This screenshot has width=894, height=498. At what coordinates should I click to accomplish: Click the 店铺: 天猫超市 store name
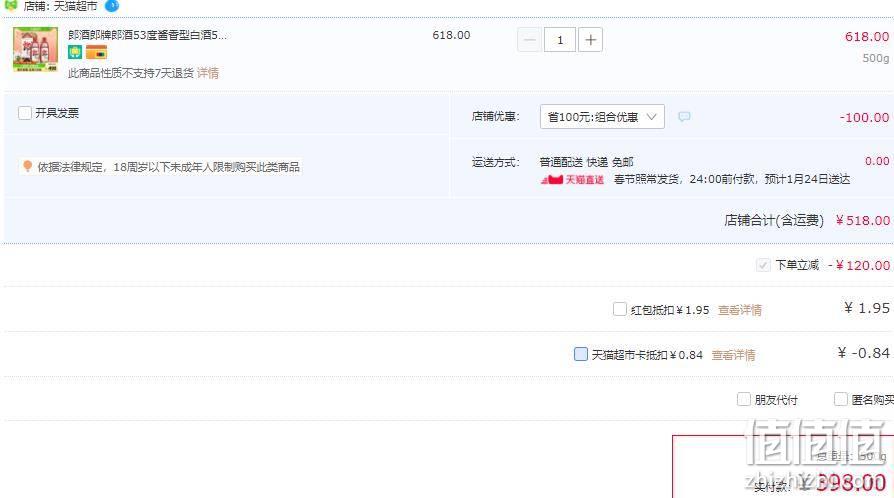coord(60,6)
